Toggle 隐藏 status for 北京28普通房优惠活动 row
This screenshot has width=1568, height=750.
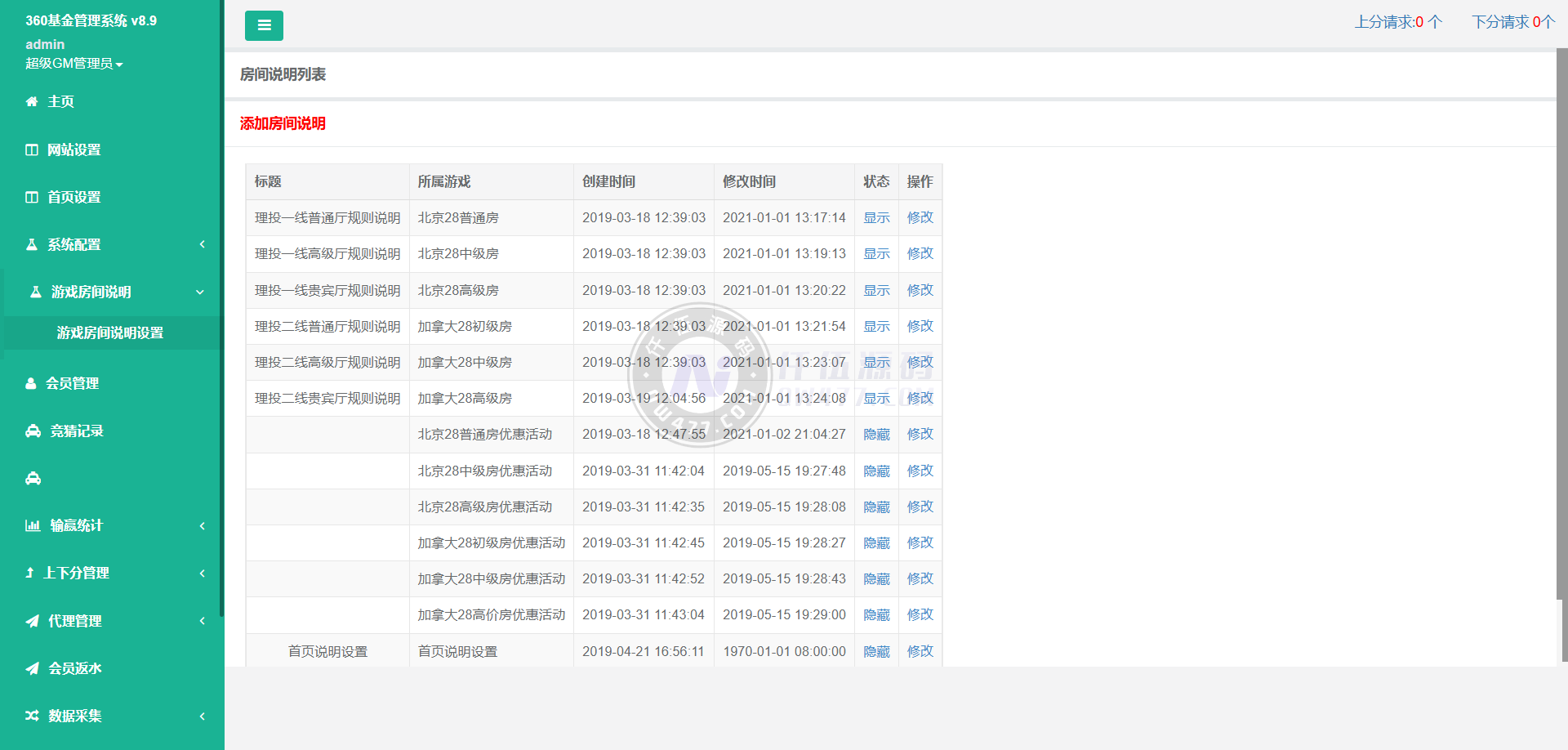tap(876, 435)
